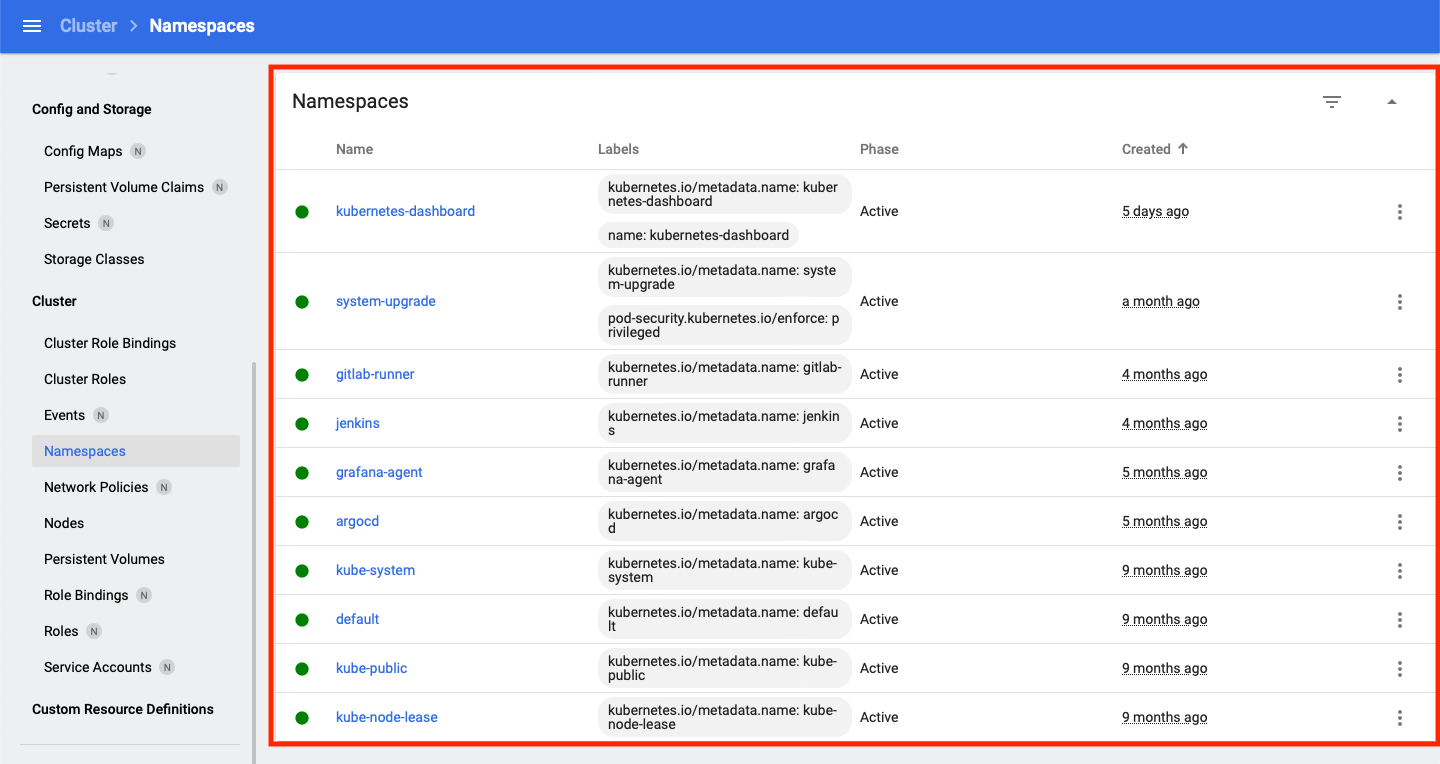Click green status dot of kube-node-lease

(302, 718)
